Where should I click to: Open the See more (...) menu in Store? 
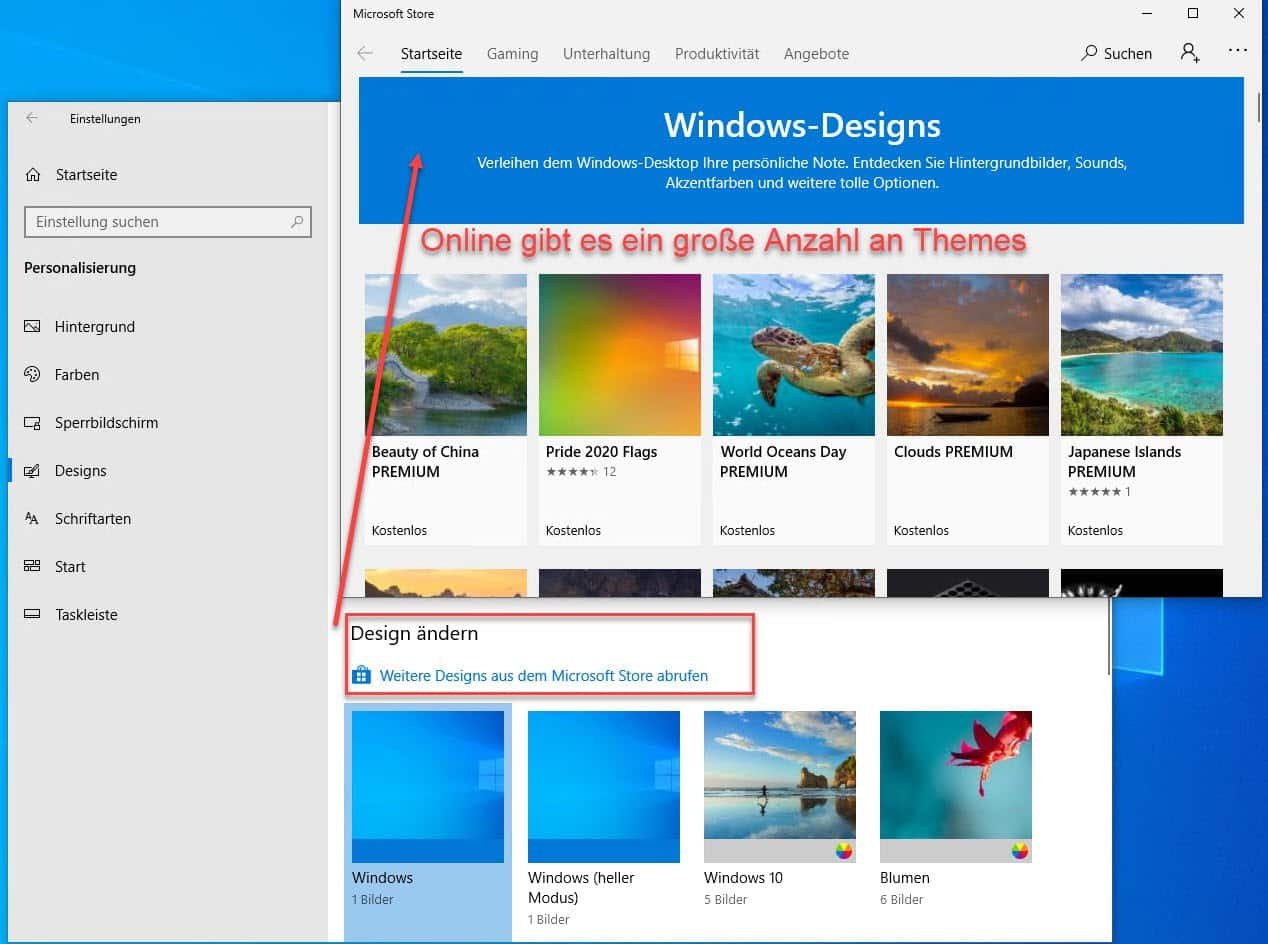(1238, 50)
